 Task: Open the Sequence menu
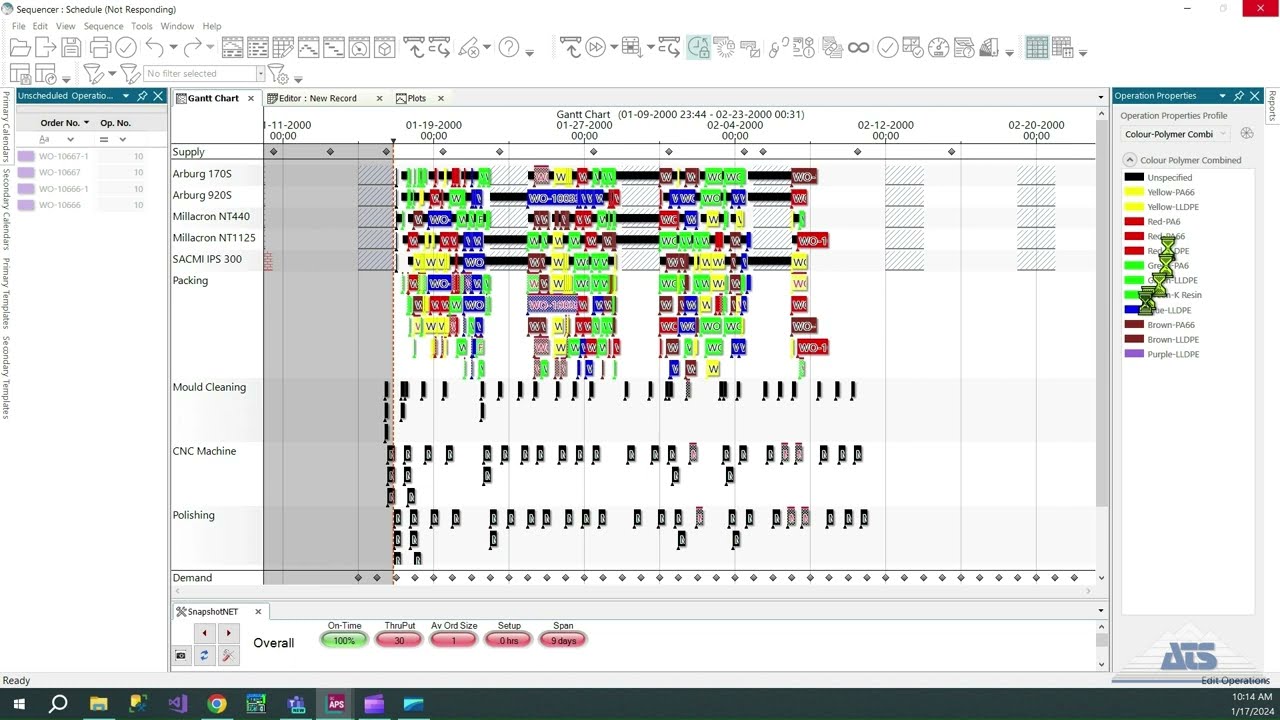click(104, 26)
